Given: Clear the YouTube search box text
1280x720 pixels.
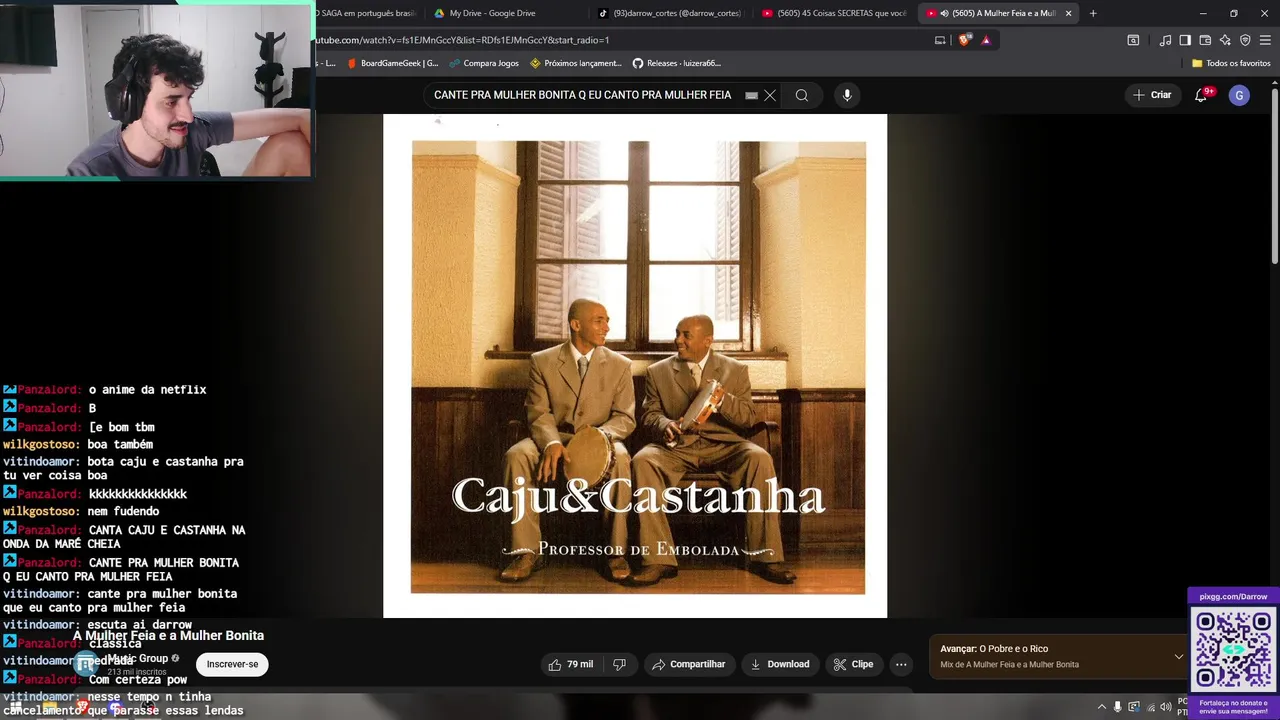Looking at the screenshot, I should pyautogui.click(x=770, y=95).
